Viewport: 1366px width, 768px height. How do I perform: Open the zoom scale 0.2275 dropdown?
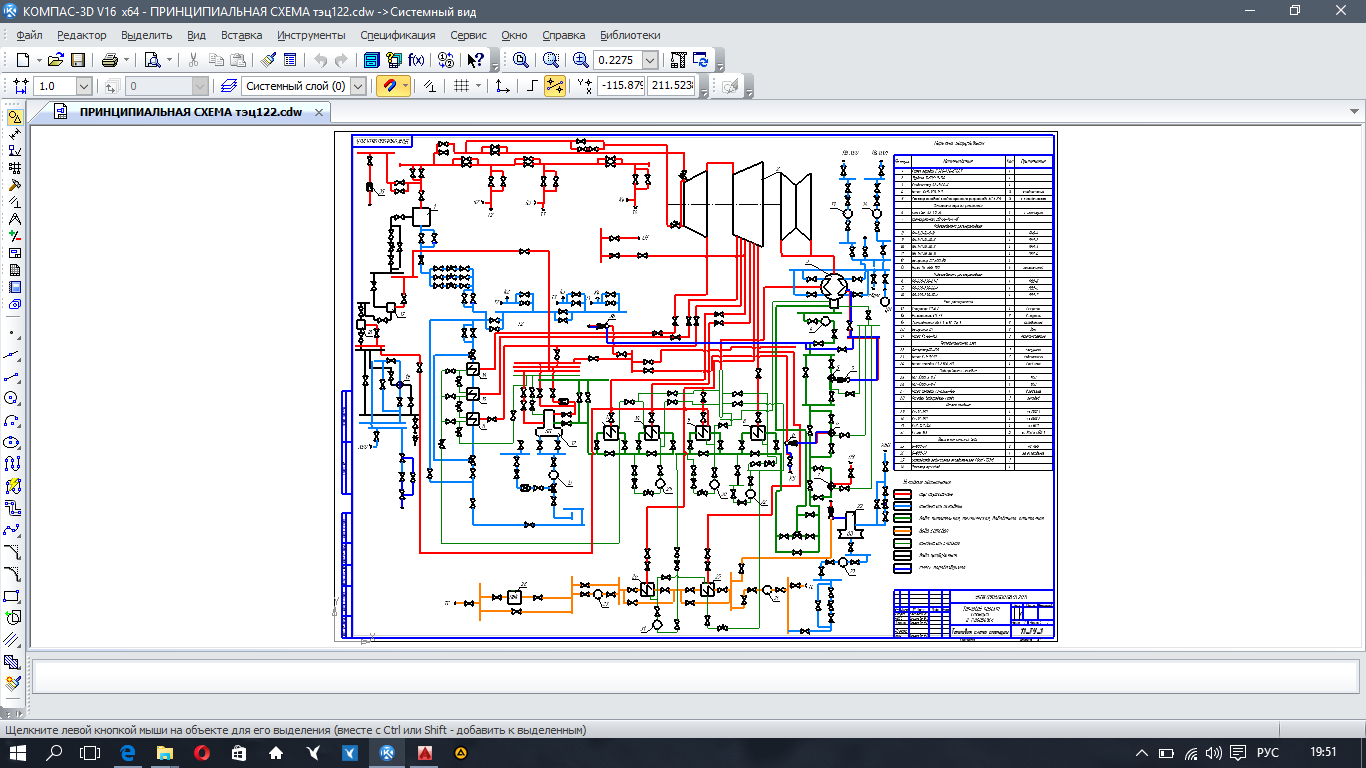651,60
